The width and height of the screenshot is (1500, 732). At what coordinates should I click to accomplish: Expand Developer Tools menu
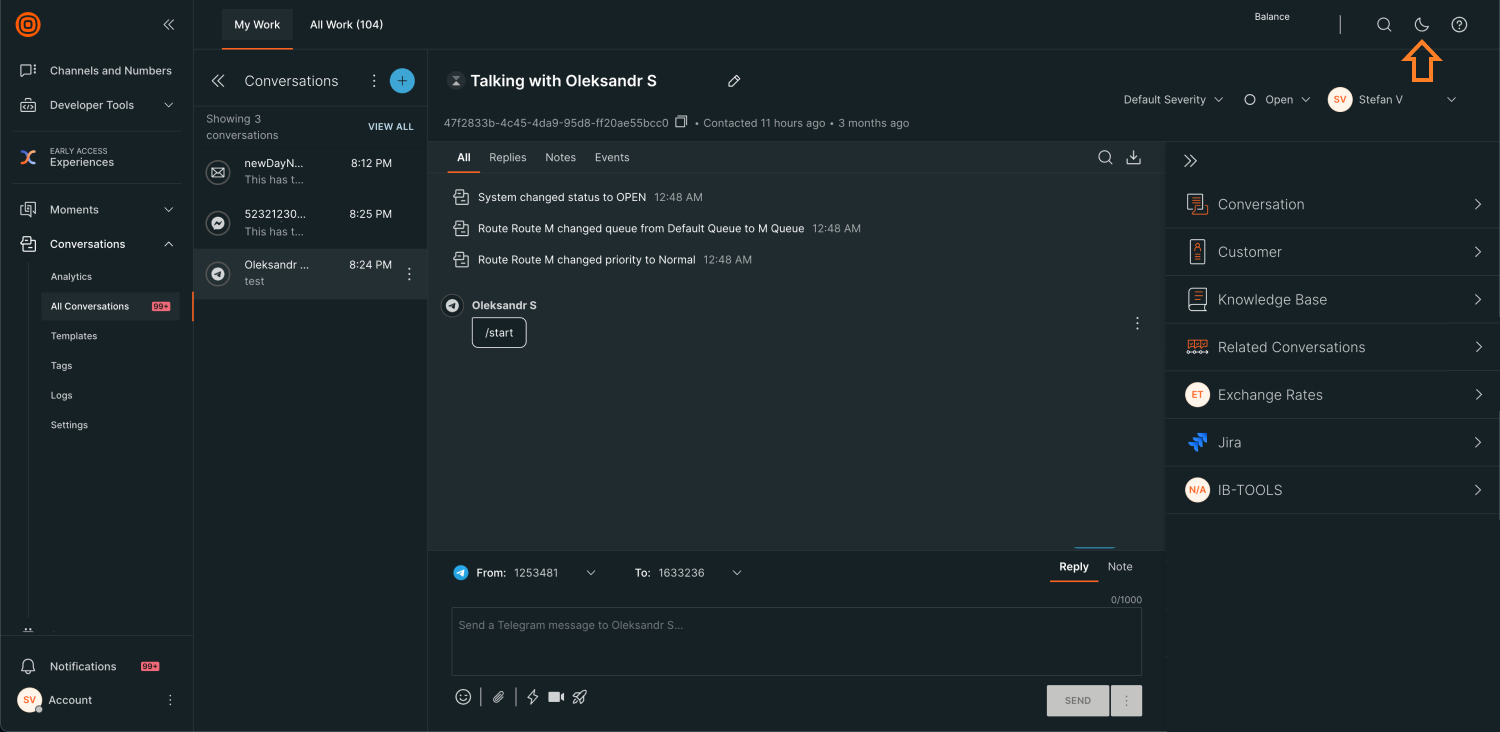[96, 105]
